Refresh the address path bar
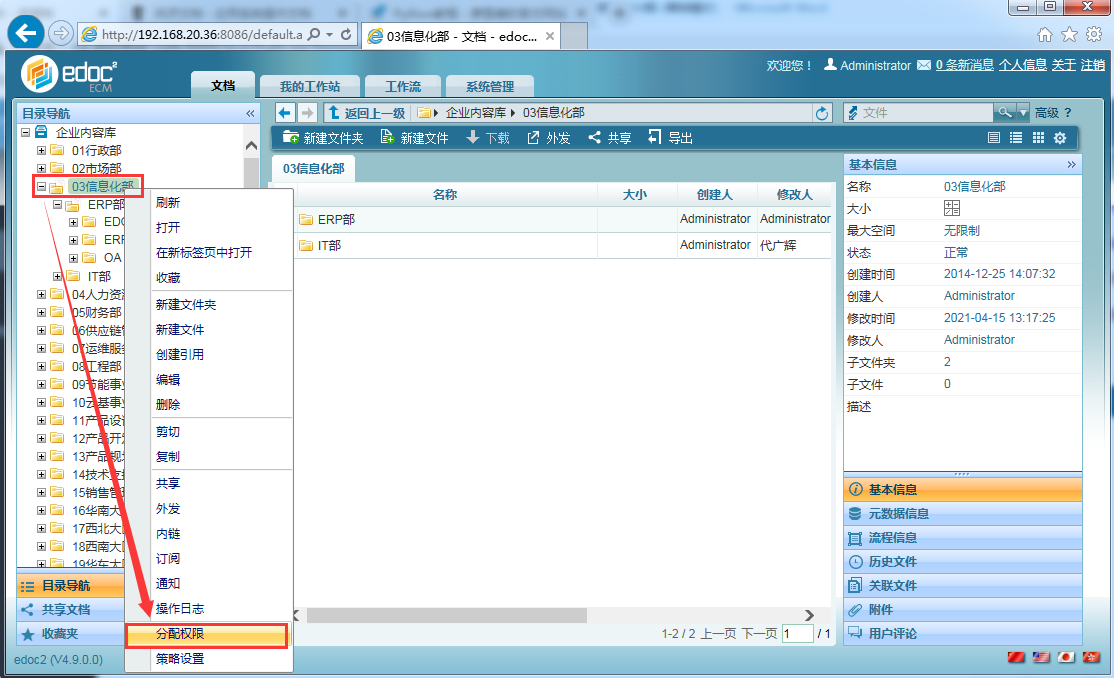Image resolution: width=1114 pixels, height=678 pixels. [823, 113]
